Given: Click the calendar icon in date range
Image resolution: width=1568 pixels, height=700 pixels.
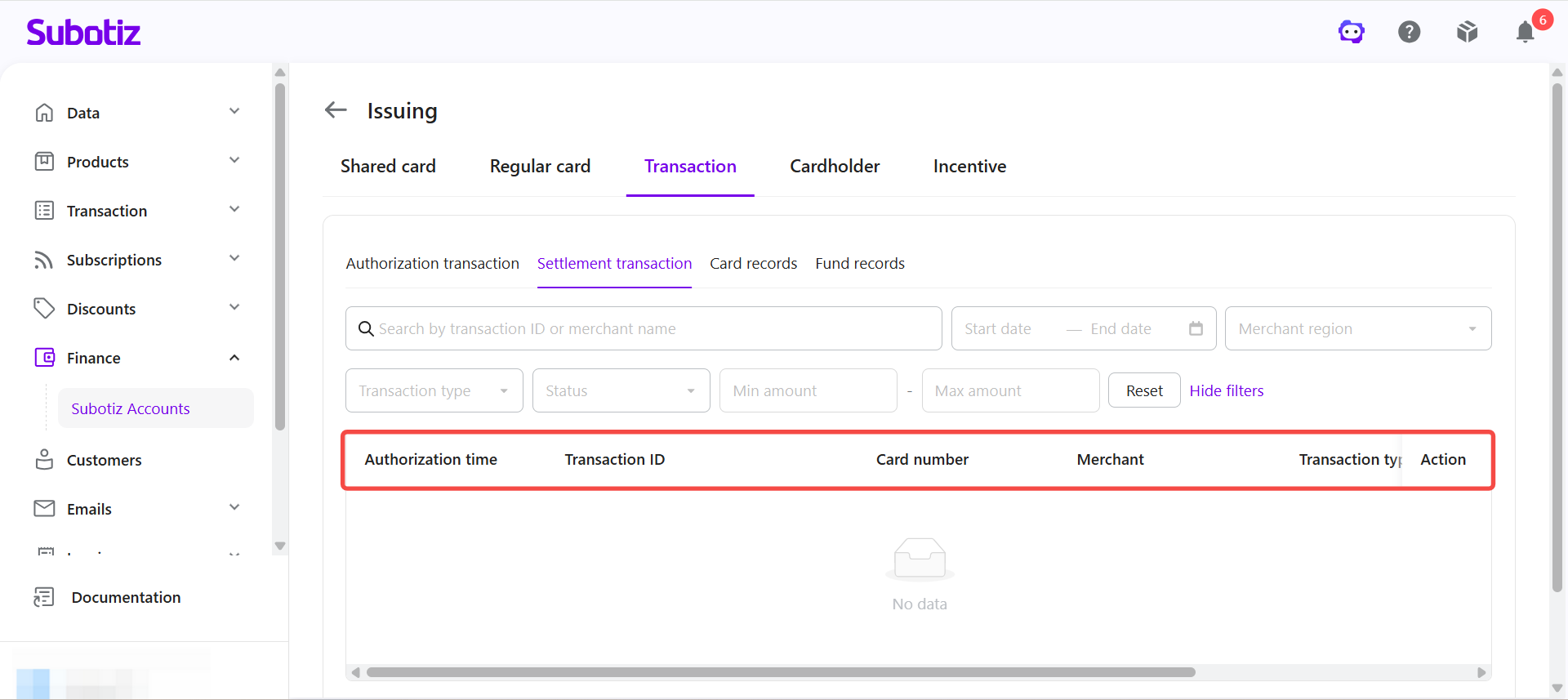Looking at the screenshot, I should 1196,328.
